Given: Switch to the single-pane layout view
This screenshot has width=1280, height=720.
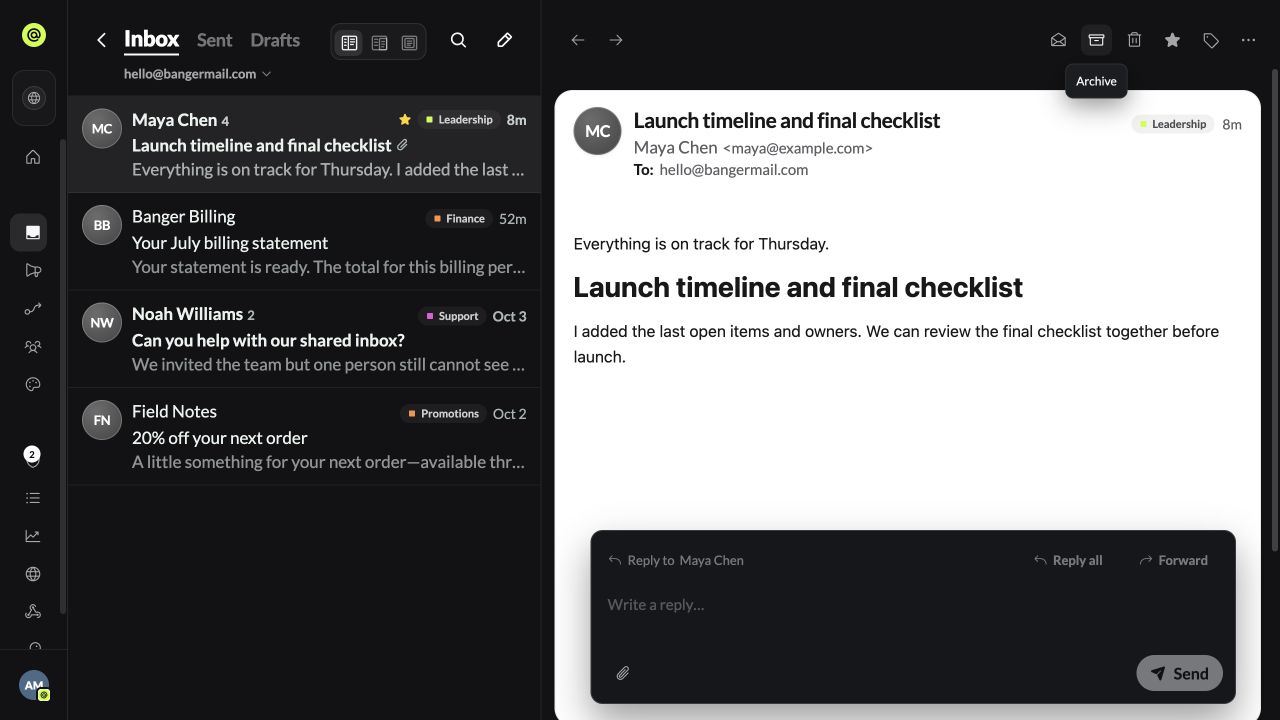Looking at the screenshot, I should tap(409, 43).
